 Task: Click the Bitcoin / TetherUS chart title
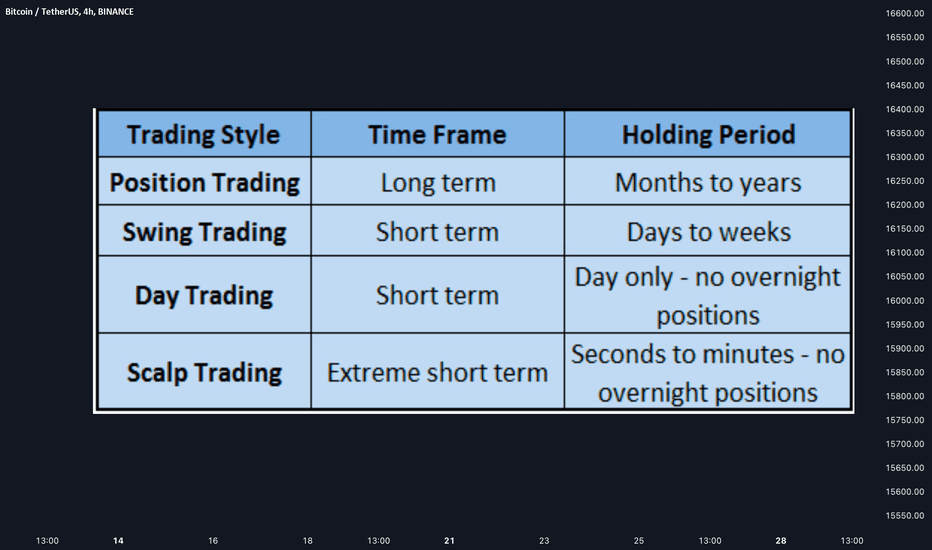70,11
